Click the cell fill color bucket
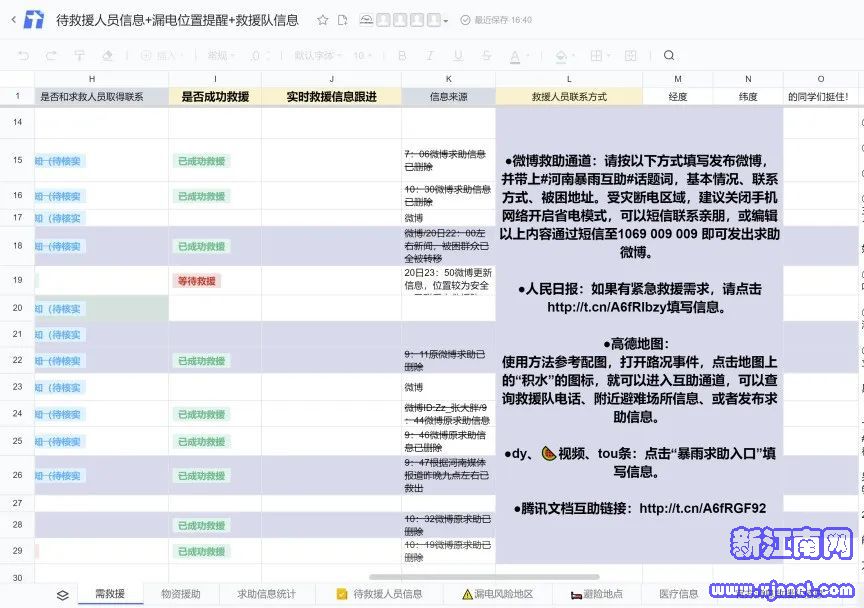The height and width of the screenshot is (608, 864). (x=561, y=56)
